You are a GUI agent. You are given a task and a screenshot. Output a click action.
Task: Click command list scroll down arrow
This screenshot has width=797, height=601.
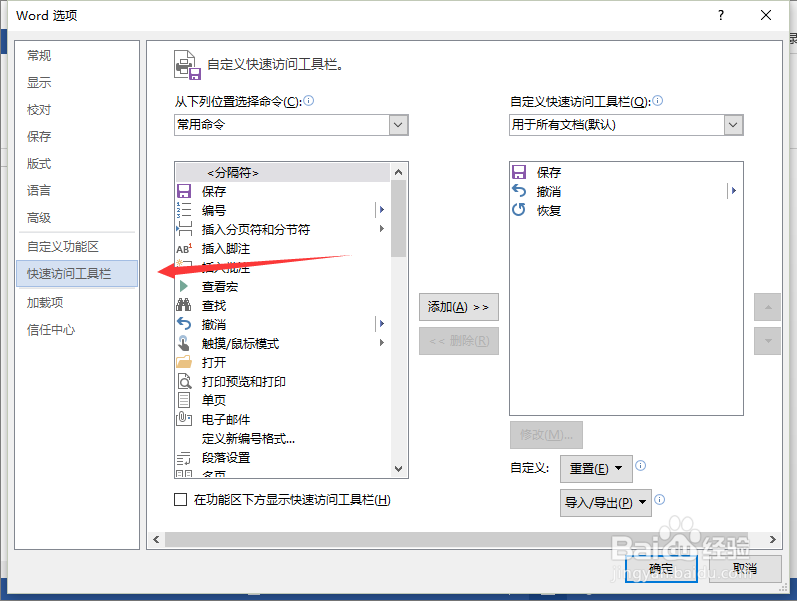pos(398,469)
